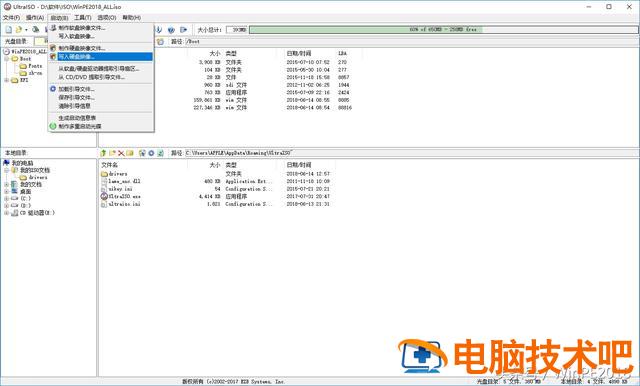The image size is (640, 386).
Task: Click the Help question-mark toolbar icon
Action: click(x=171, y=30)
